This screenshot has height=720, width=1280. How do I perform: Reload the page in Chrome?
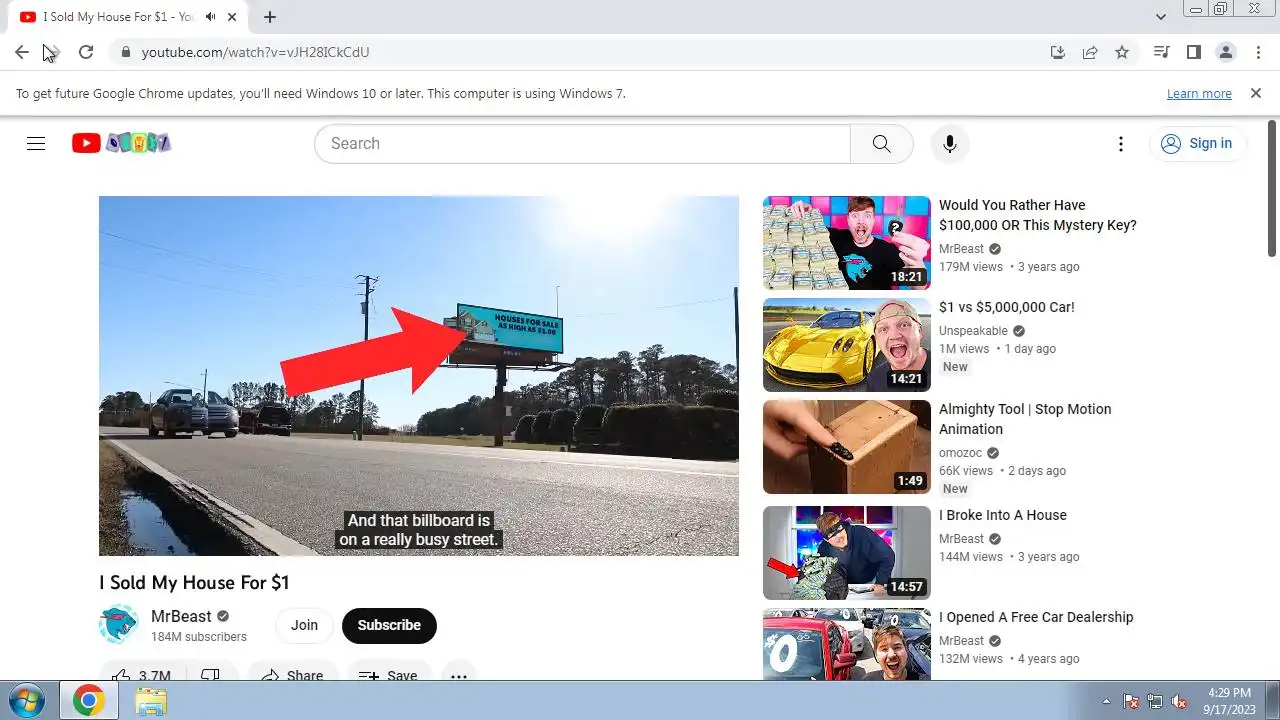(x=86, y=52)
